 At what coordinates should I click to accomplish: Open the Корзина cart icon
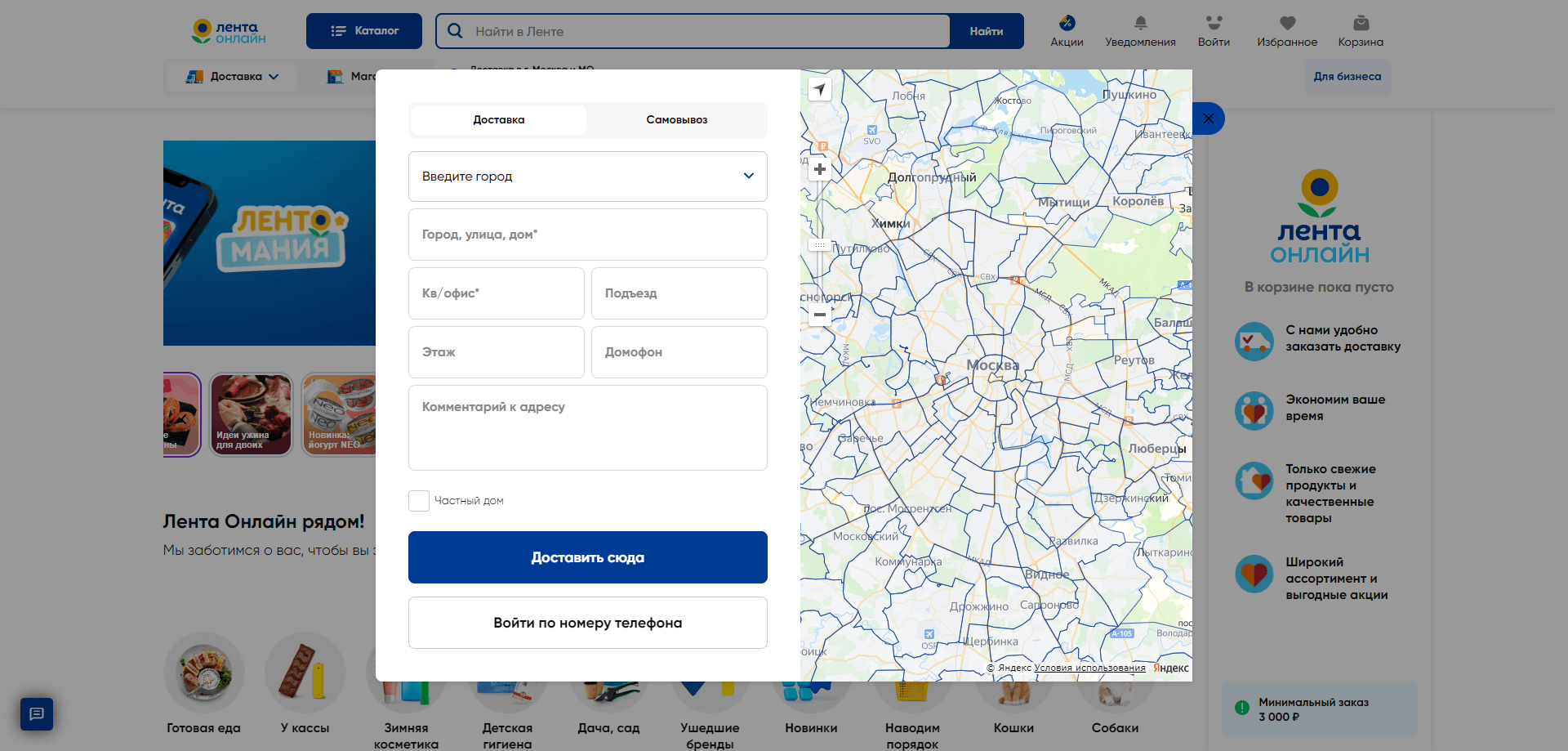pos(1360,25)
